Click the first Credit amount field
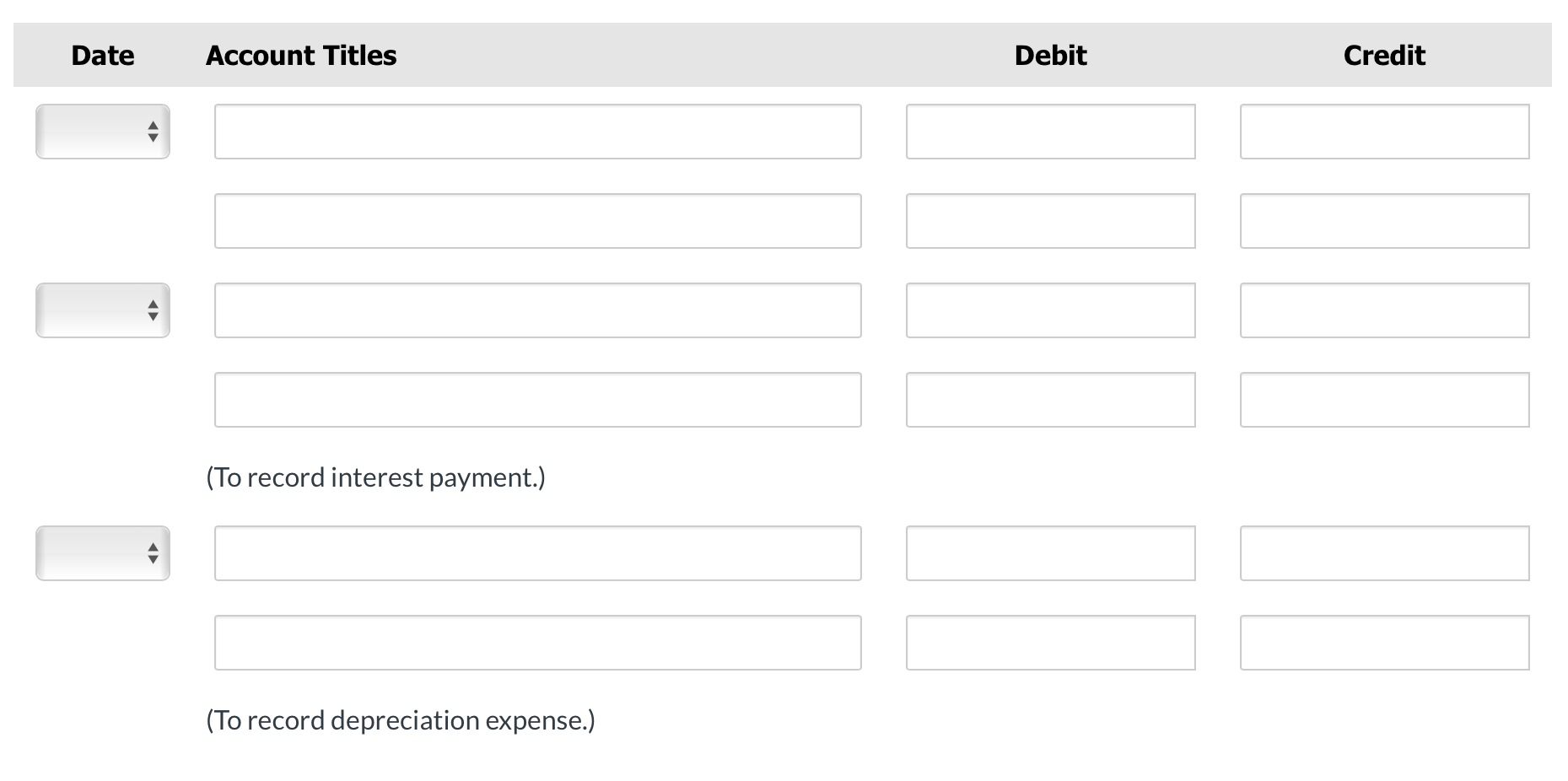Image resolution: width=1568 pixels, height=781 pixels. pyautogui.click(x=1384, y=131)
